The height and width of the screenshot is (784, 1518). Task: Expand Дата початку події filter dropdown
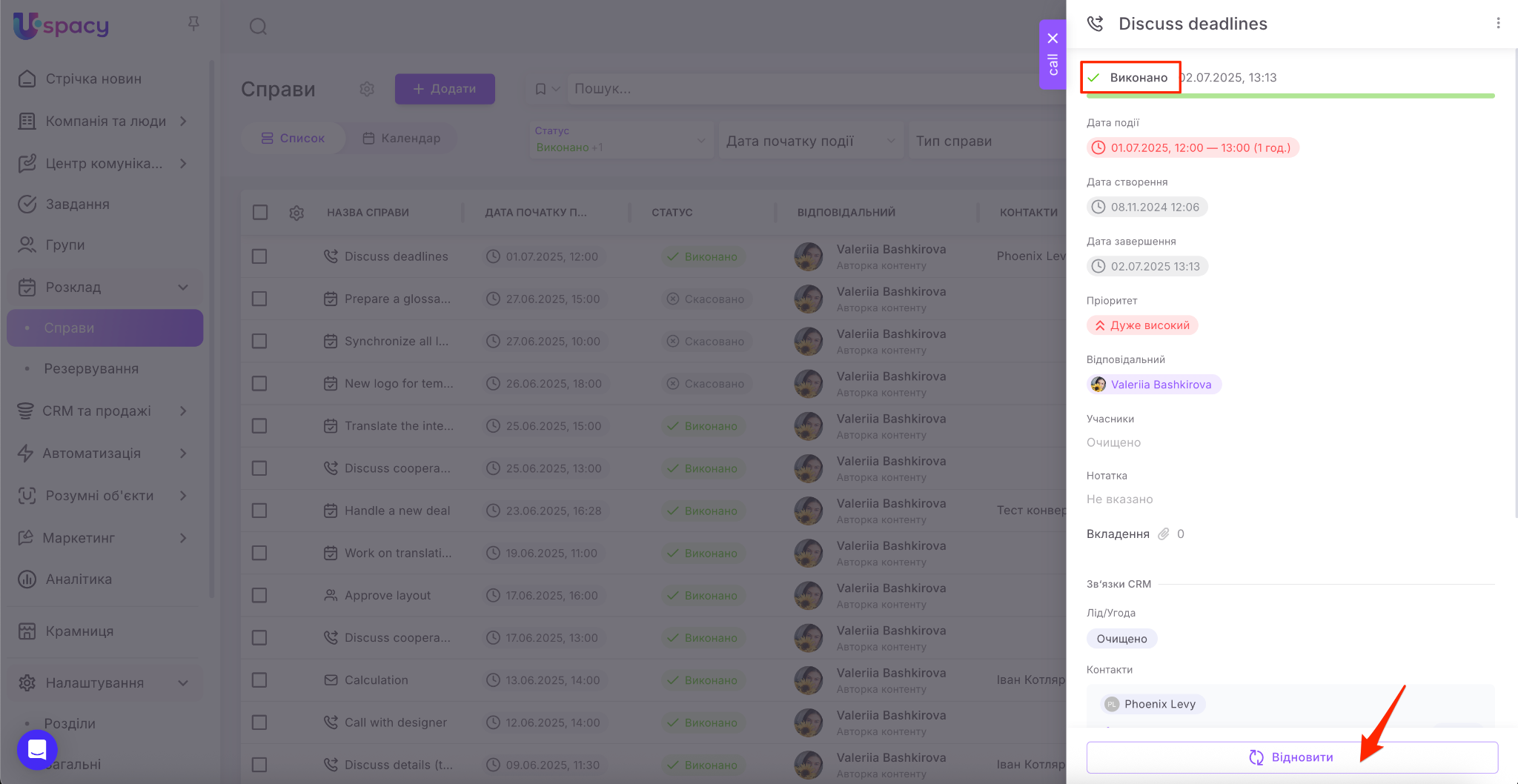[811, 141]
